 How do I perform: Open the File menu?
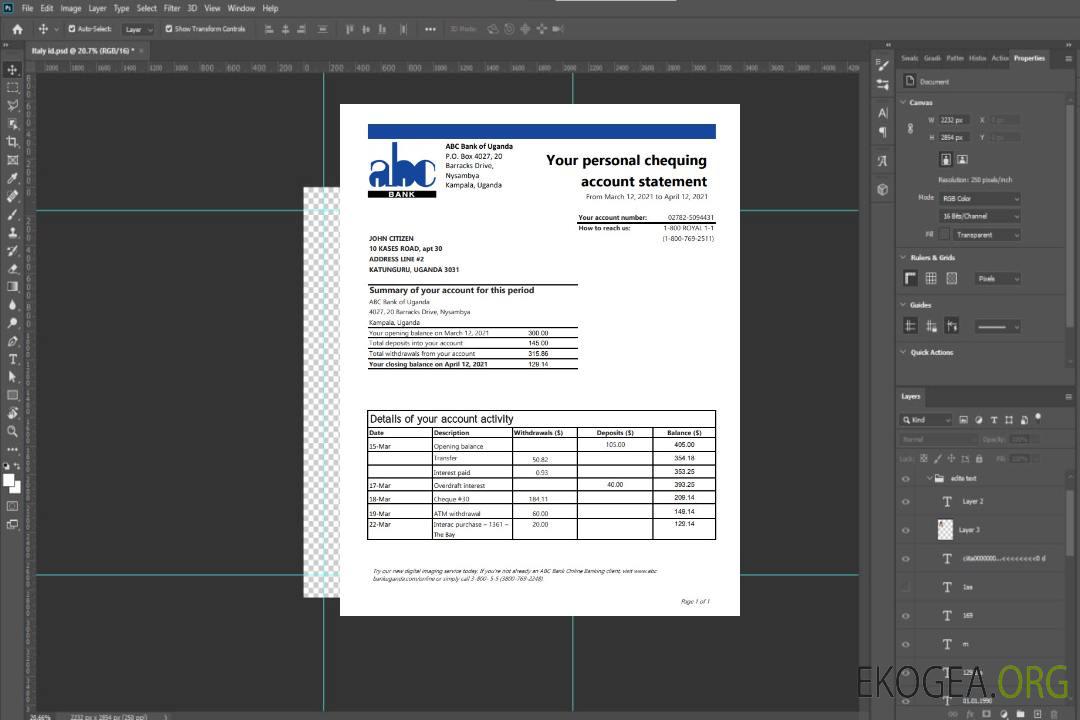pos(28,8)
